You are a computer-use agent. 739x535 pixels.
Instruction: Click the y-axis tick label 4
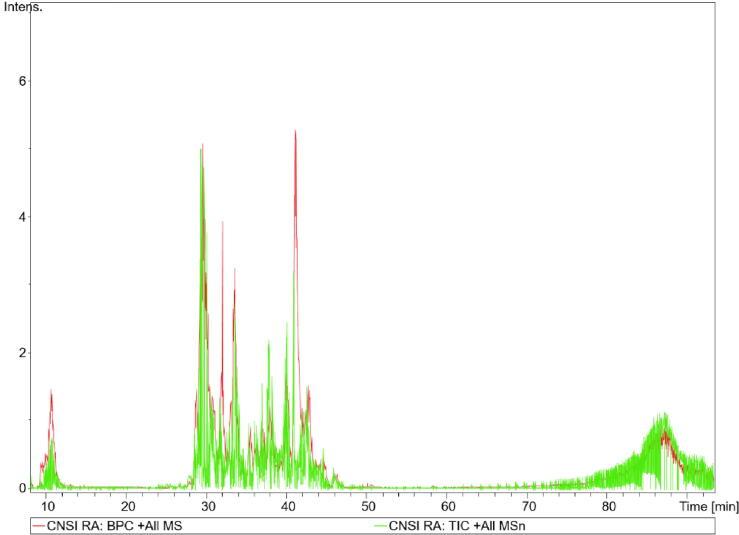coord(20,217)
